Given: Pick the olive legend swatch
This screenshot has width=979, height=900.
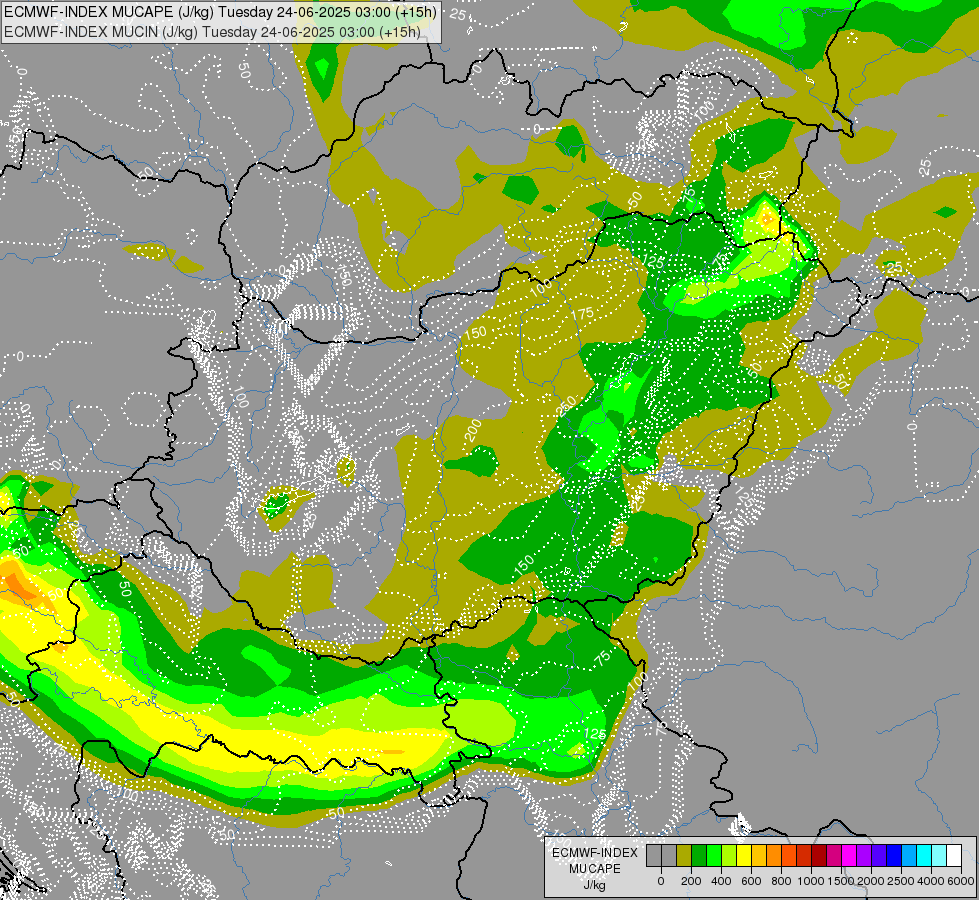Looking at the screenshot, I should tap(684, 855).
